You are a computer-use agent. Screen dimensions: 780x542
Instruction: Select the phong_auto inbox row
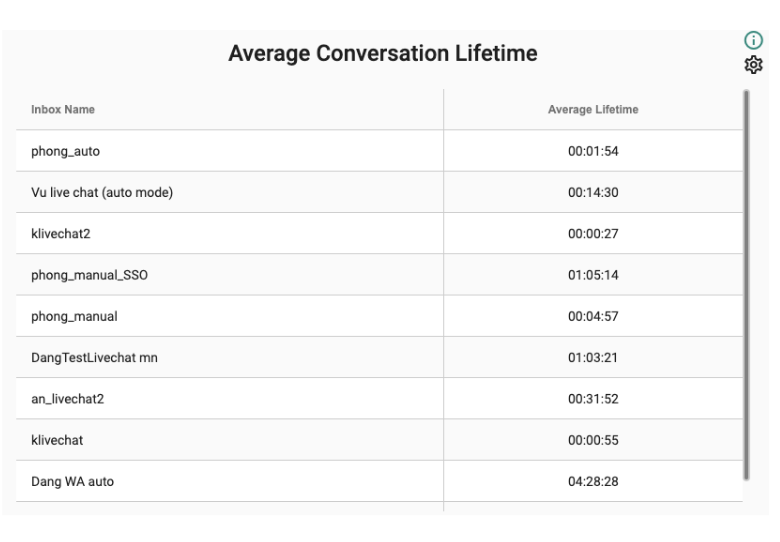tap(379, 151)
